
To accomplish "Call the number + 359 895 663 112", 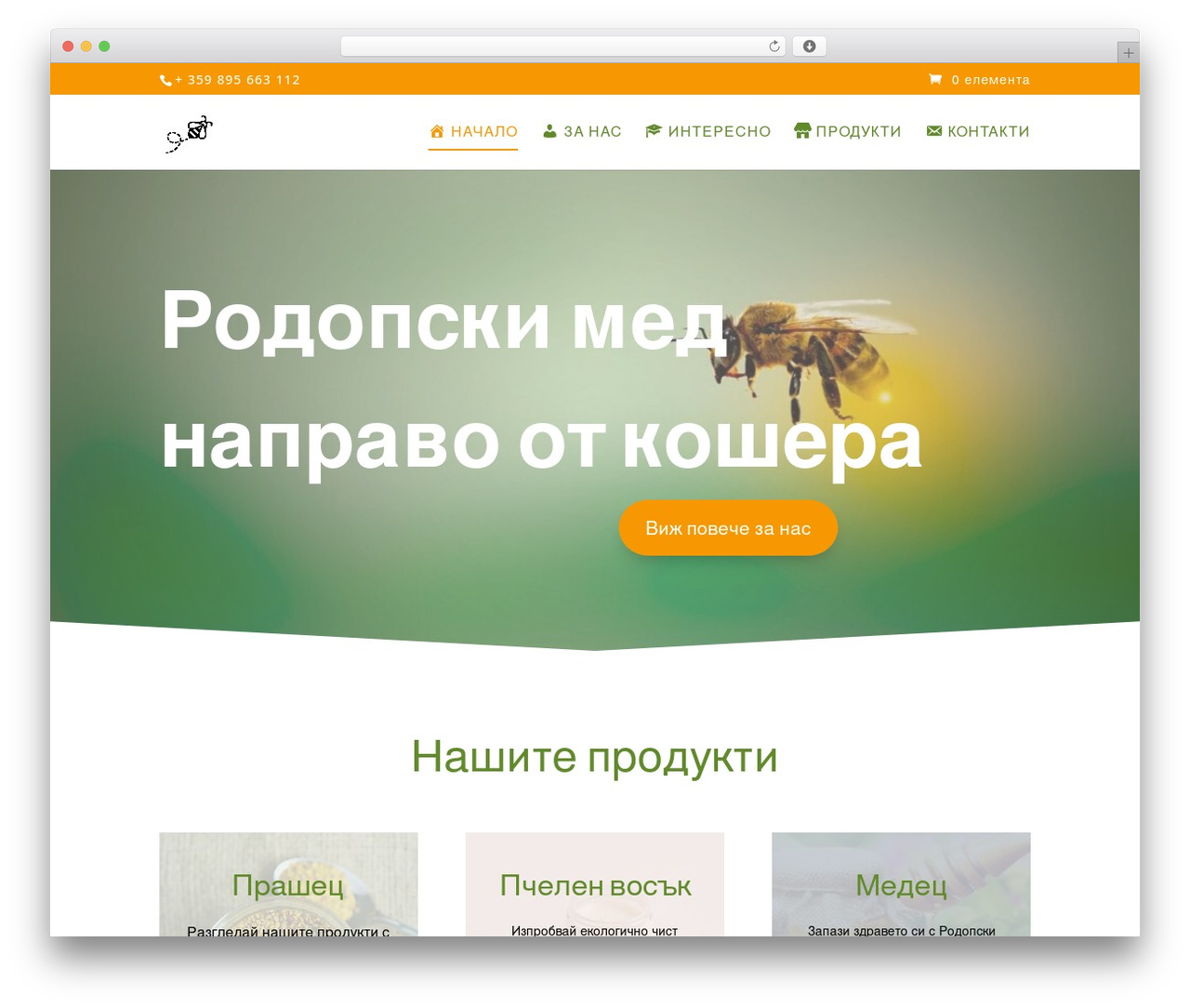I will [237, 80].
